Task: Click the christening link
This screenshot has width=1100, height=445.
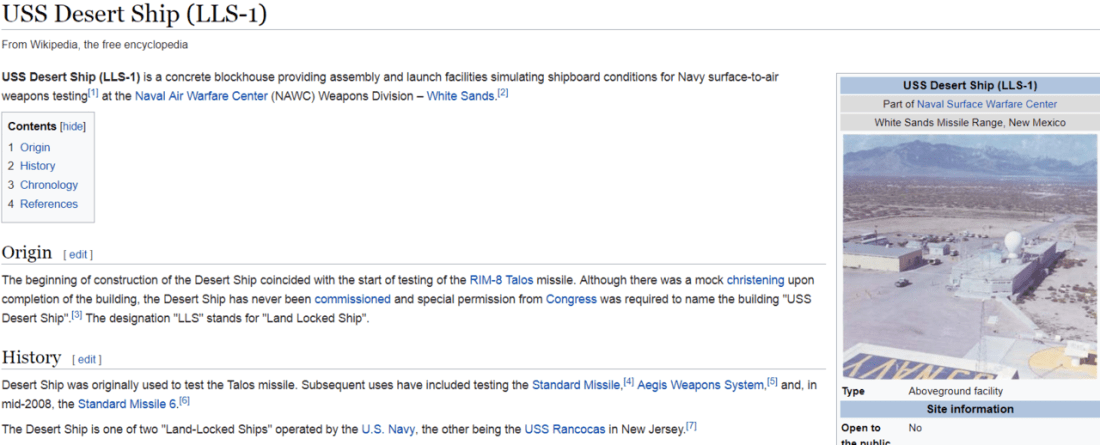Action: pos(756,280)
